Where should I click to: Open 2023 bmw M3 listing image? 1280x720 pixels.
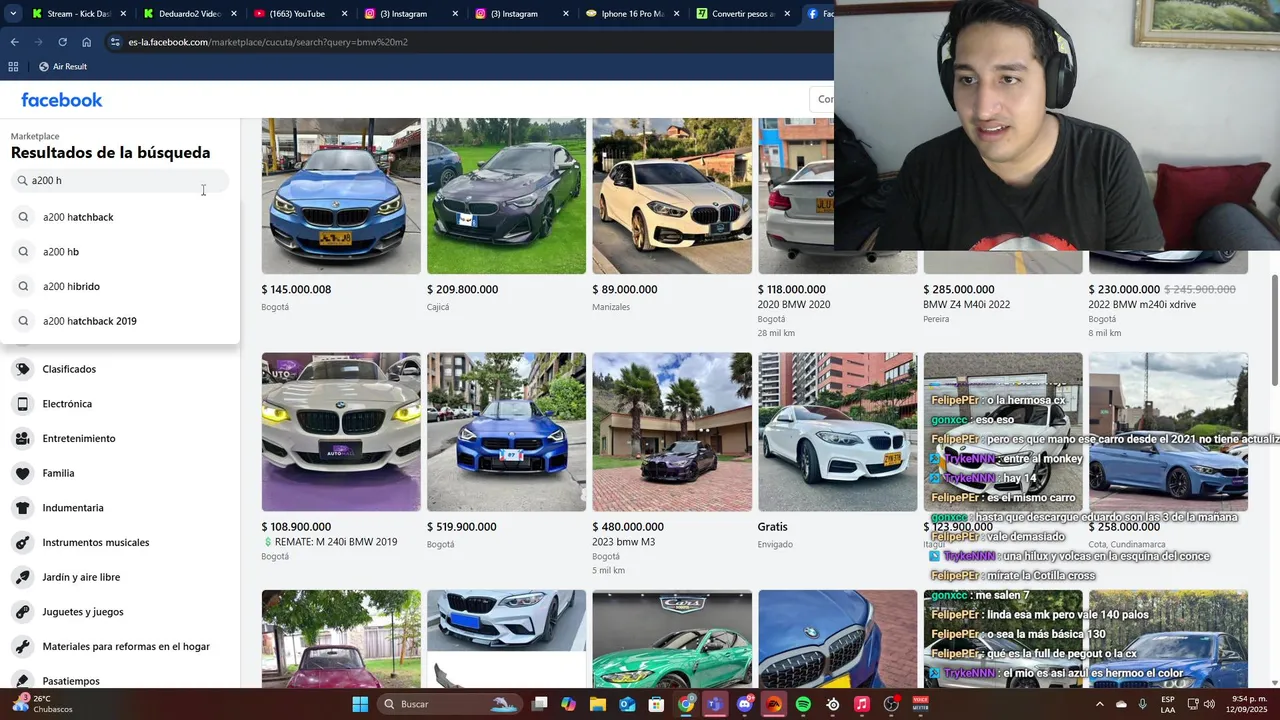pos(672,432)
